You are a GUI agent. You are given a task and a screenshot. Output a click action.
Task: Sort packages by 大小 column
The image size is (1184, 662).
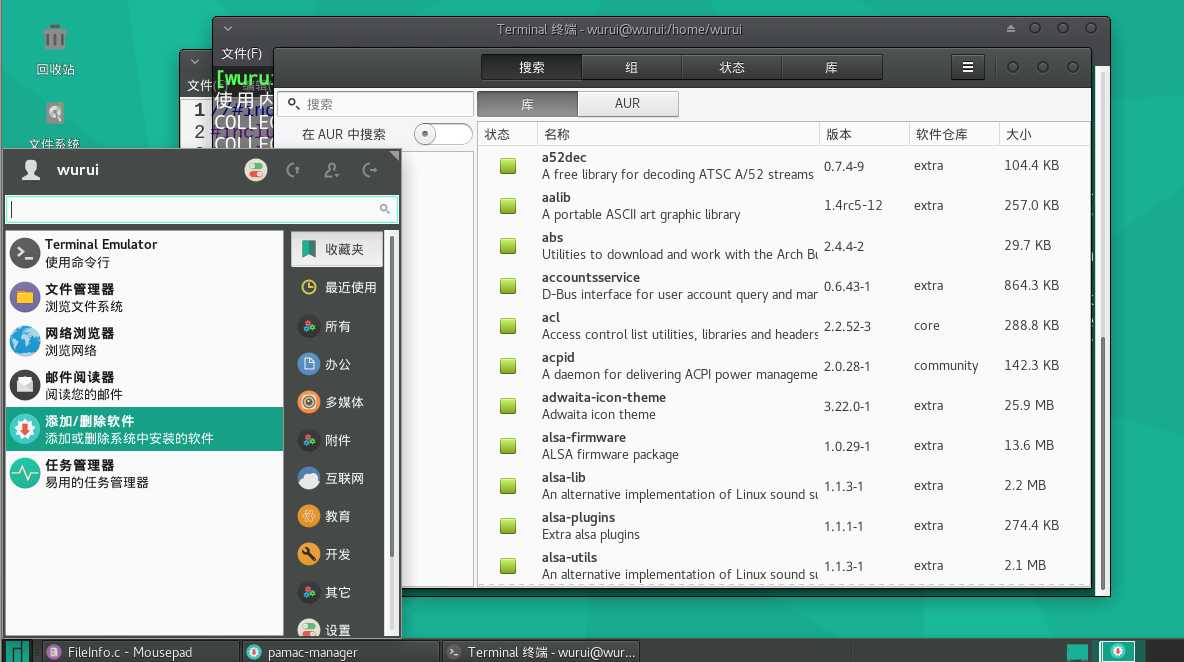tap(1044, 134)
